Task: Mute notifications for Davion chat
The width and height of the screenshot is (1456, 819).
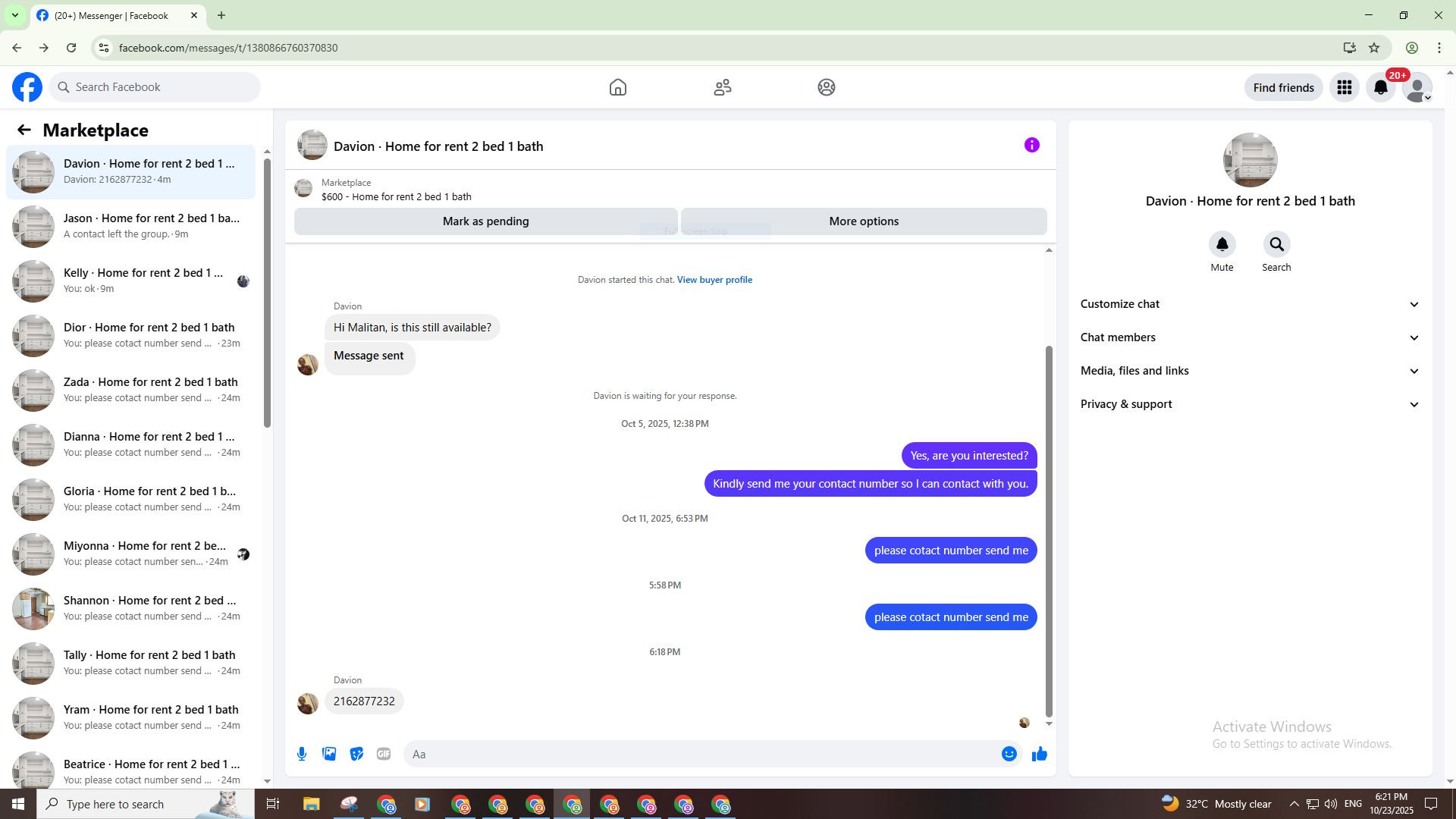Action: click(x=1222, y=245)
